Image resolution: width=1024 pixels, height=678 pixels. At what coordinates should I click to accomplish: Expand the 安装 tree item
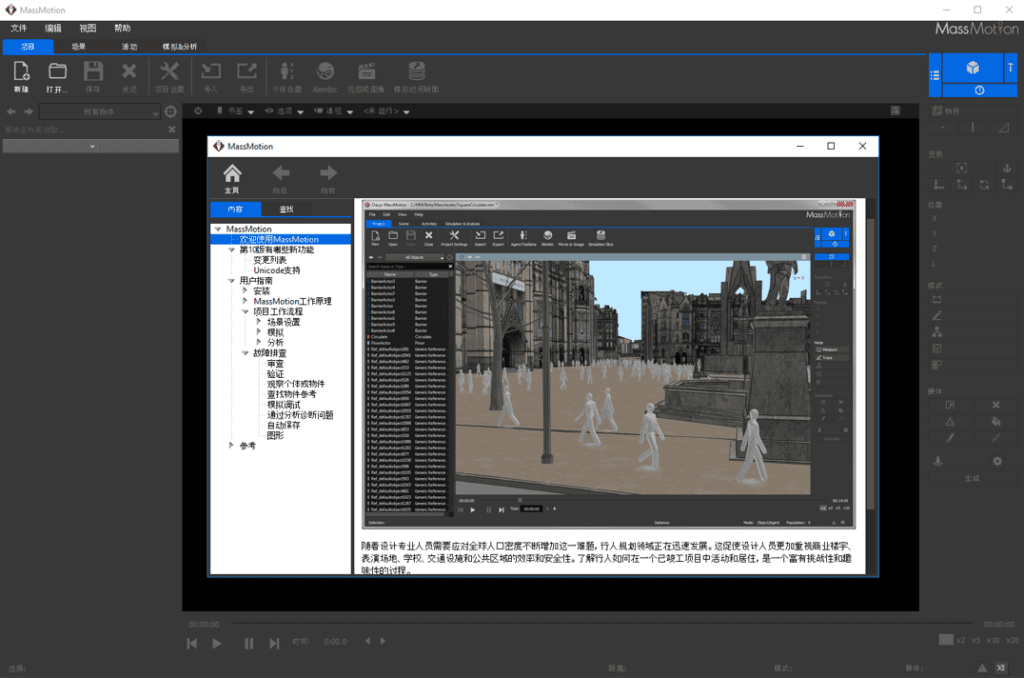245,291
